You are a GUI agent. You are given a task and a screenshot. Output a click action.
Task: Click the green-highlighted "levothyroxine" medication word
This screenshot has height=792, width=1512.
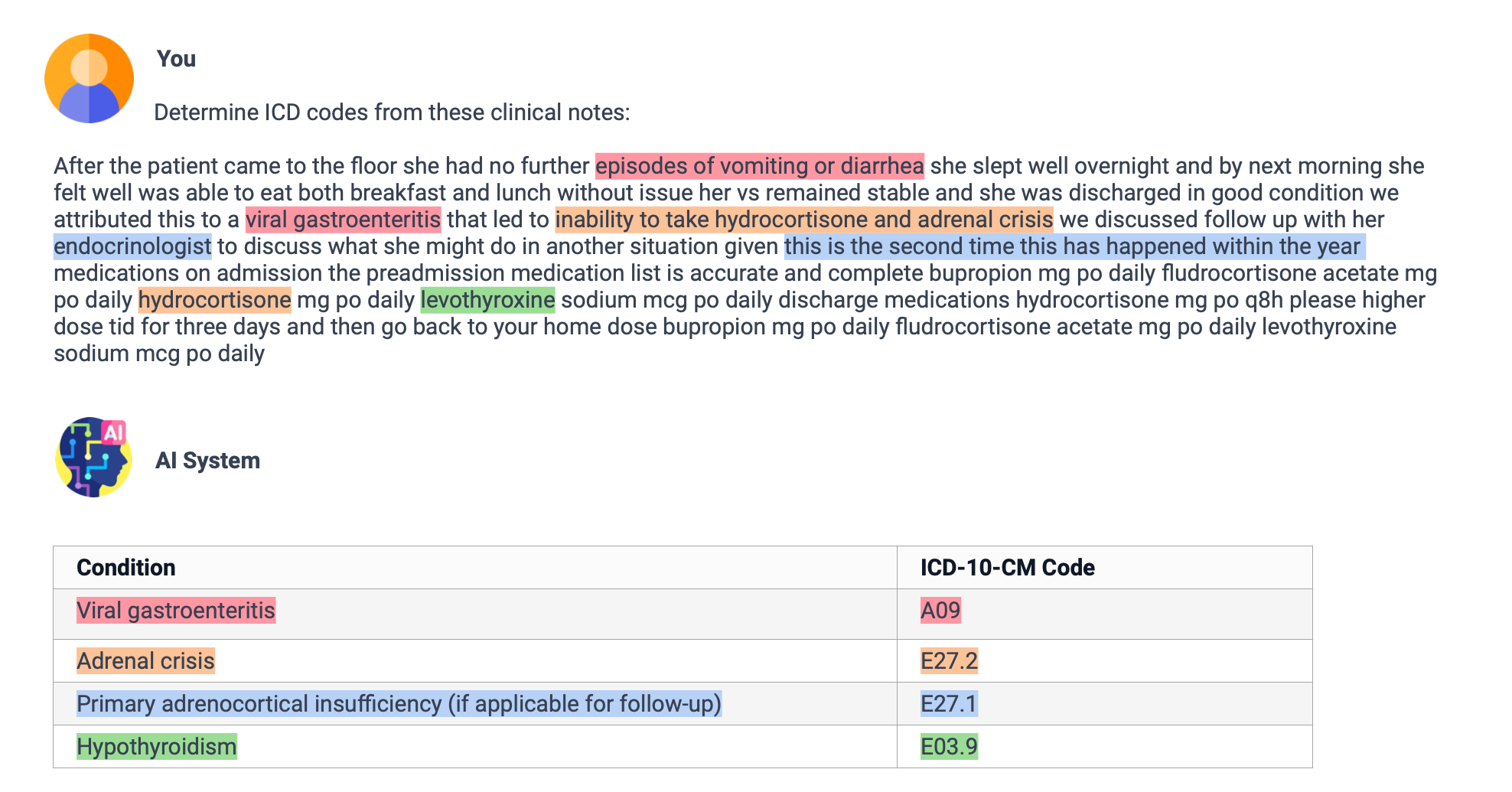coord(487,300)
